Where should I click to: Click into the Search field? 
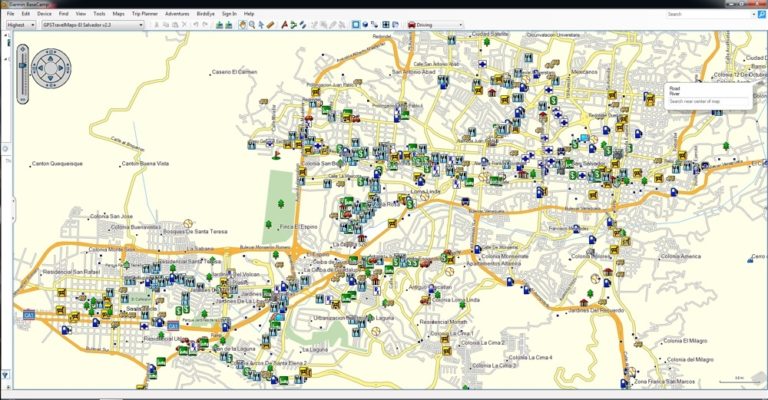[709, 14]
